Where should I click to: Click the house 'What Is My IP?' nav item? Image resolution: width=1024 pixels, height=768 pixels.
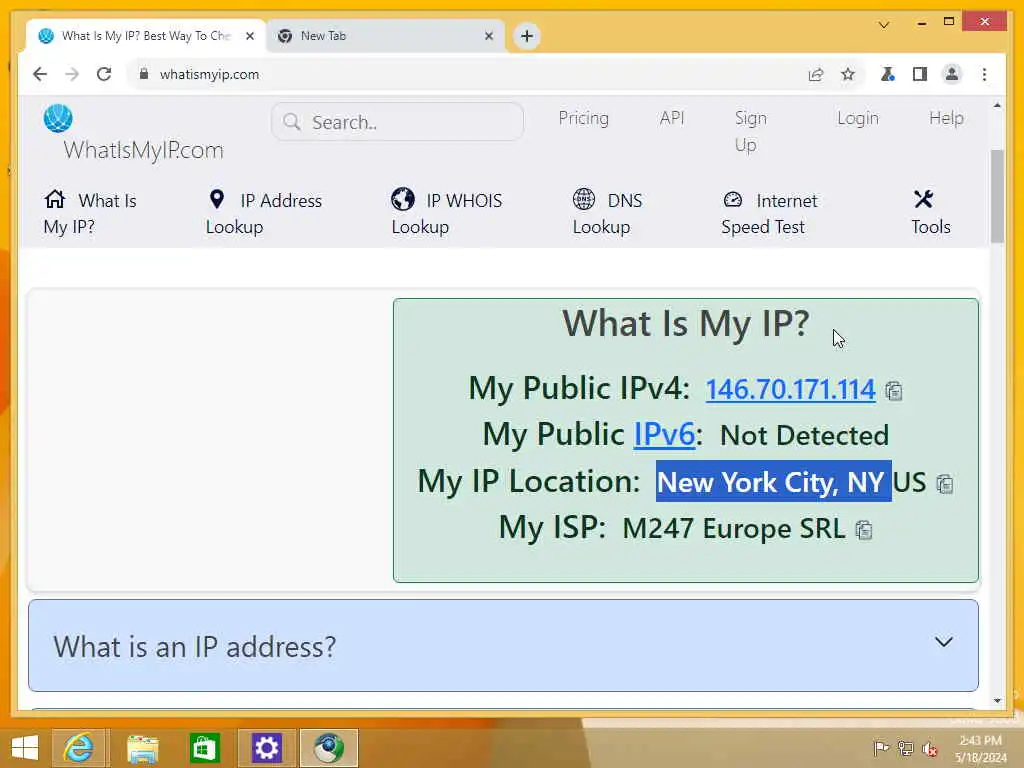coord(90,213)
